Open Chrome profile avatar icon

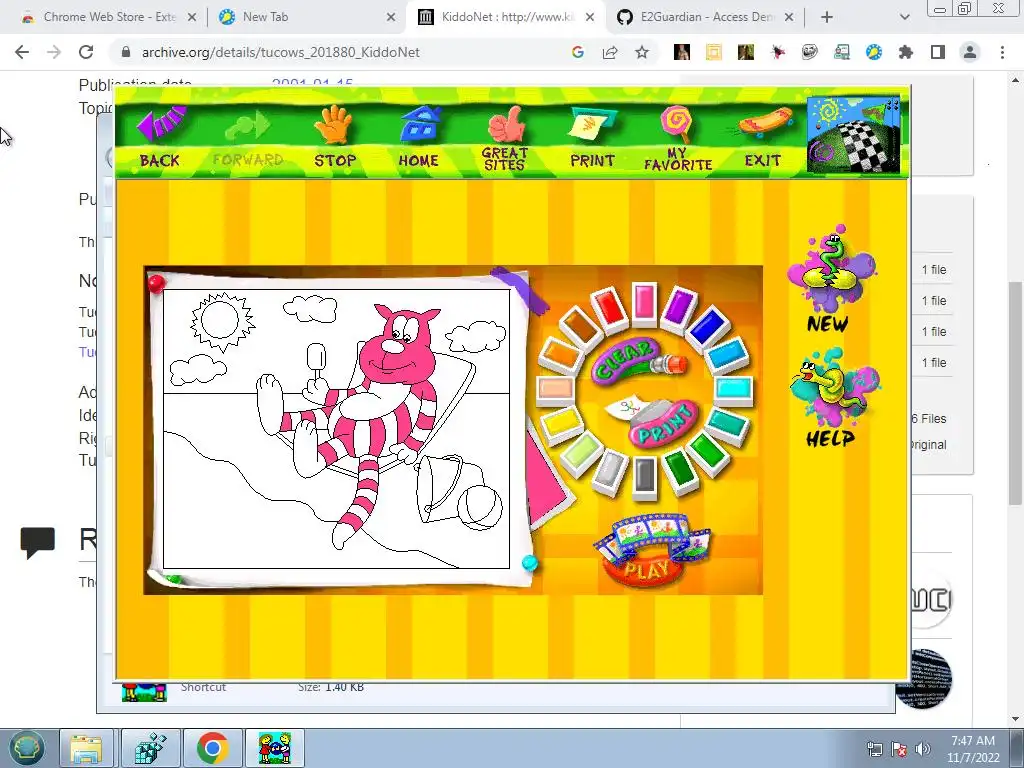coord(970,52)
